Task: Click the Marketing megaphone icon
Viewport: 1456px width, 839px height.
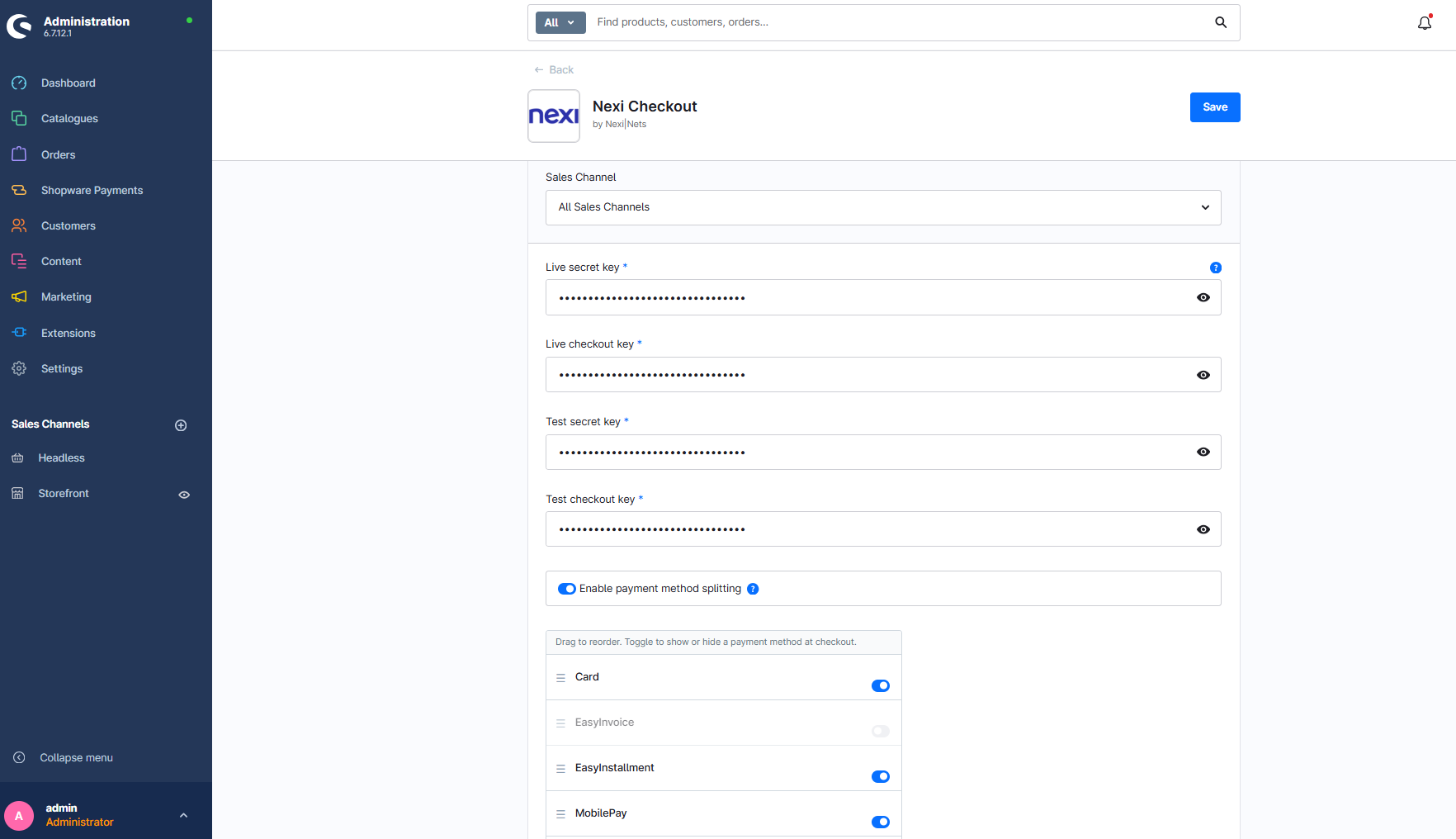Action: click(x=19, y=296)
